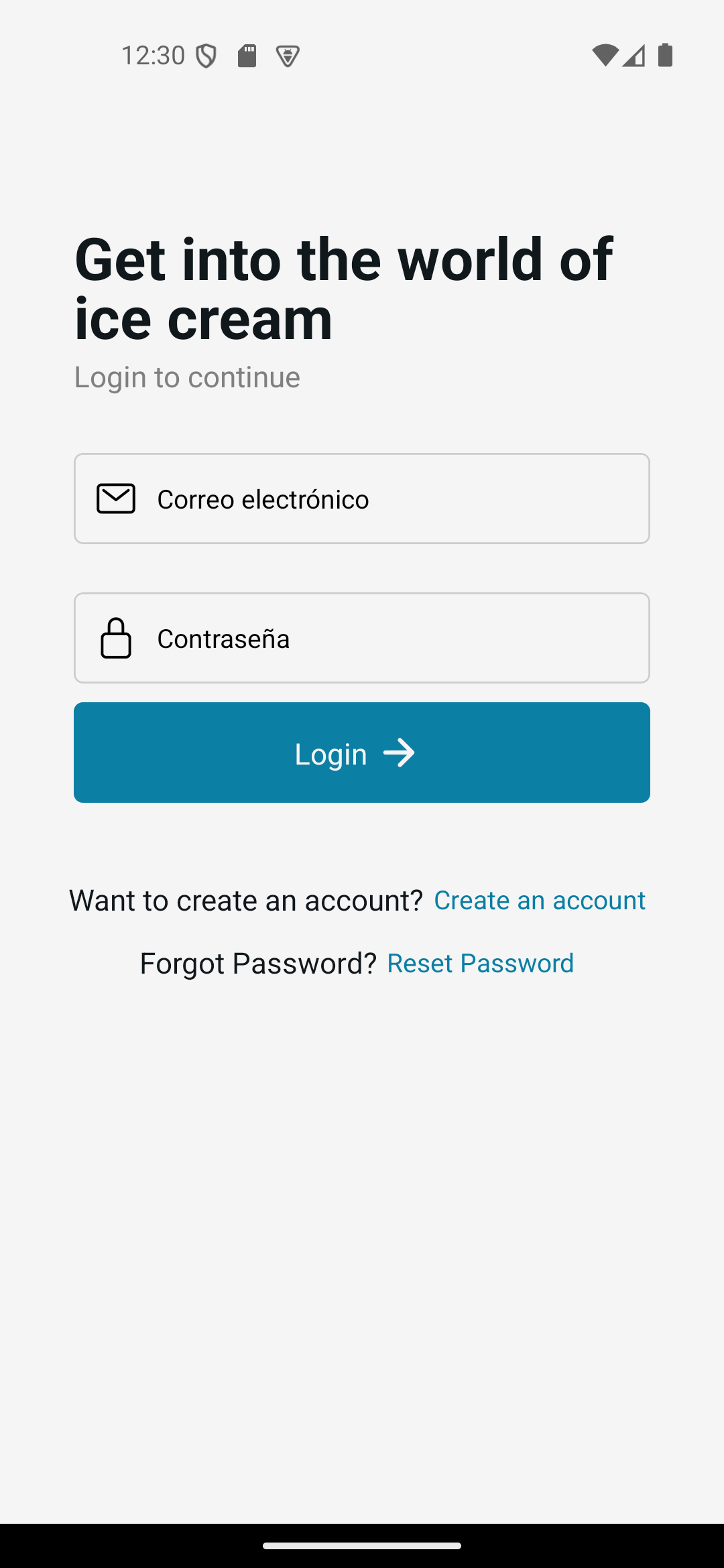Tap the battery icon in status bar
The height and width of the screenshot is (1568, 724).
(665, 55)
